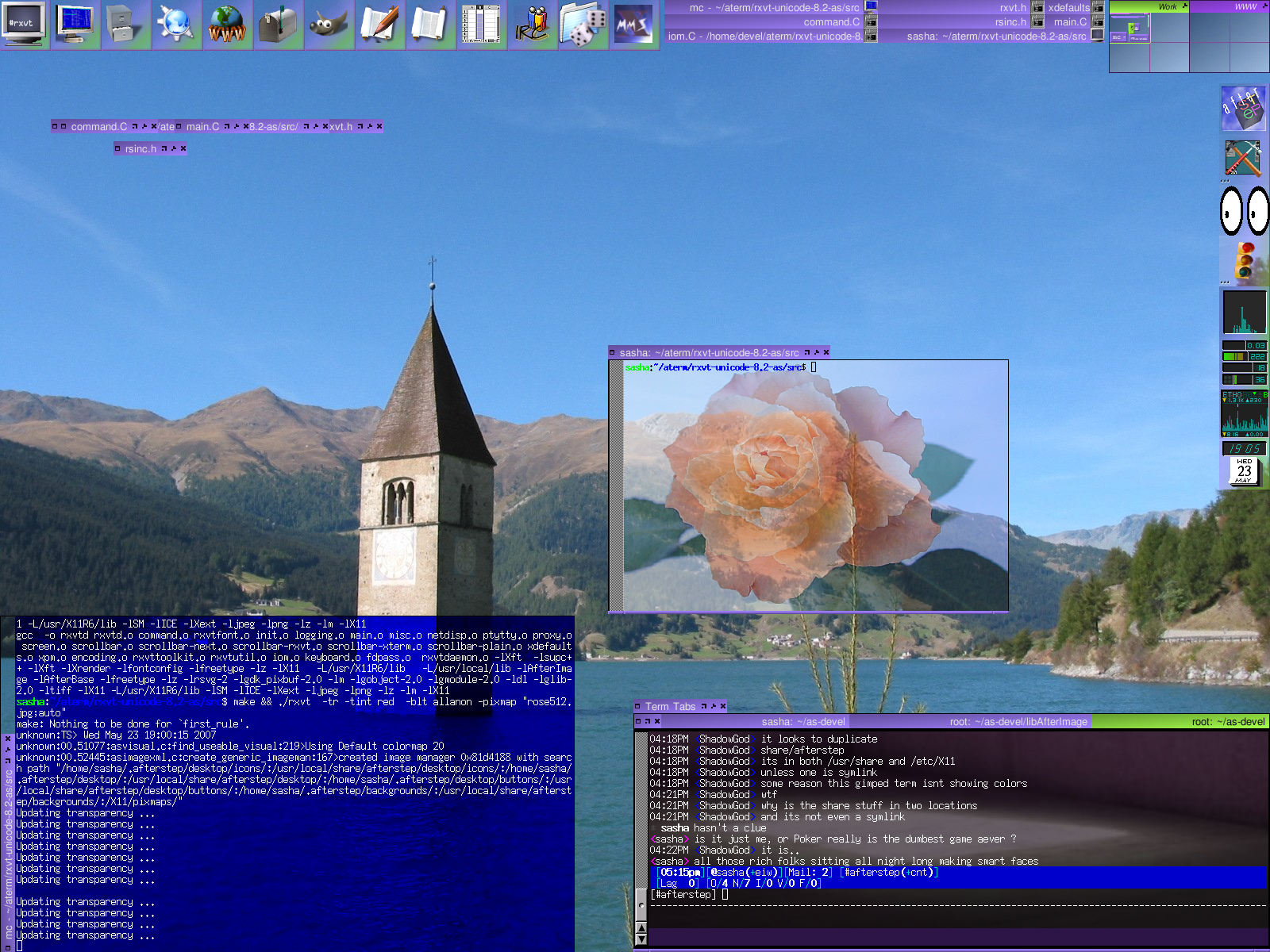Click the [#afterstep] IRC input line

click(x=958, y=894)
